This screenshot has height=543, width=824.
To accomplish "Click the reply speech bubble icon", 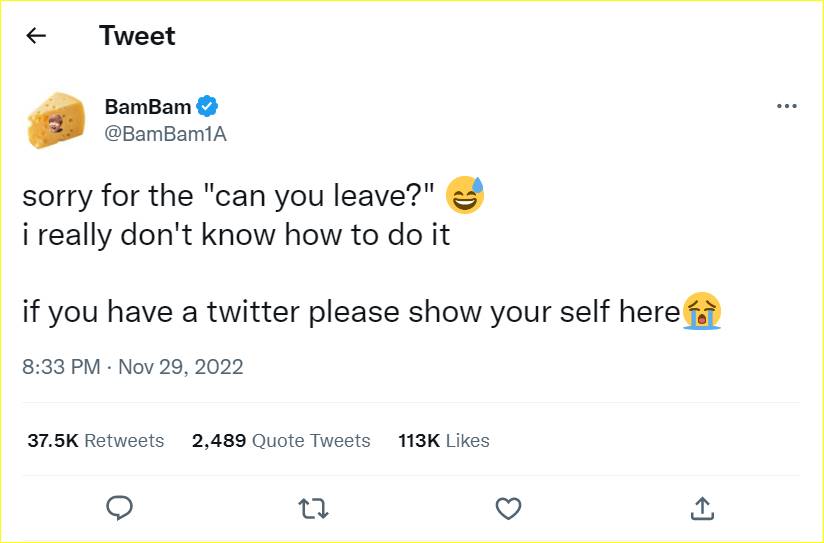I will [119, 508].
